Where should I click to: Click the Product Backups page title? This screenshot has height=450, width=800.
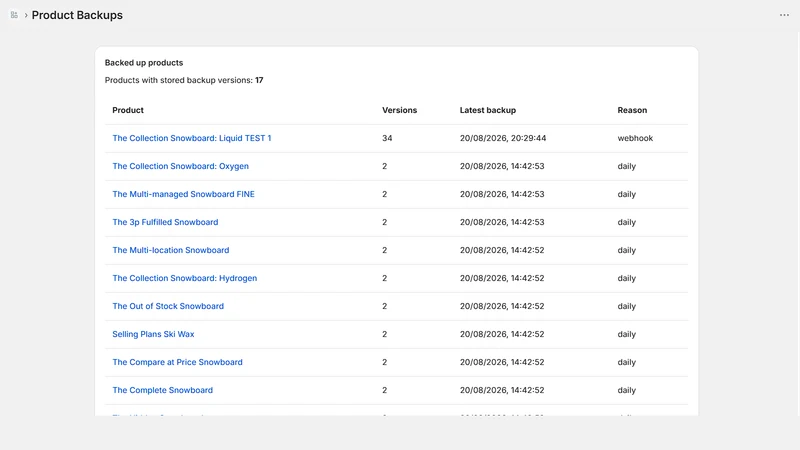(77, 15)
